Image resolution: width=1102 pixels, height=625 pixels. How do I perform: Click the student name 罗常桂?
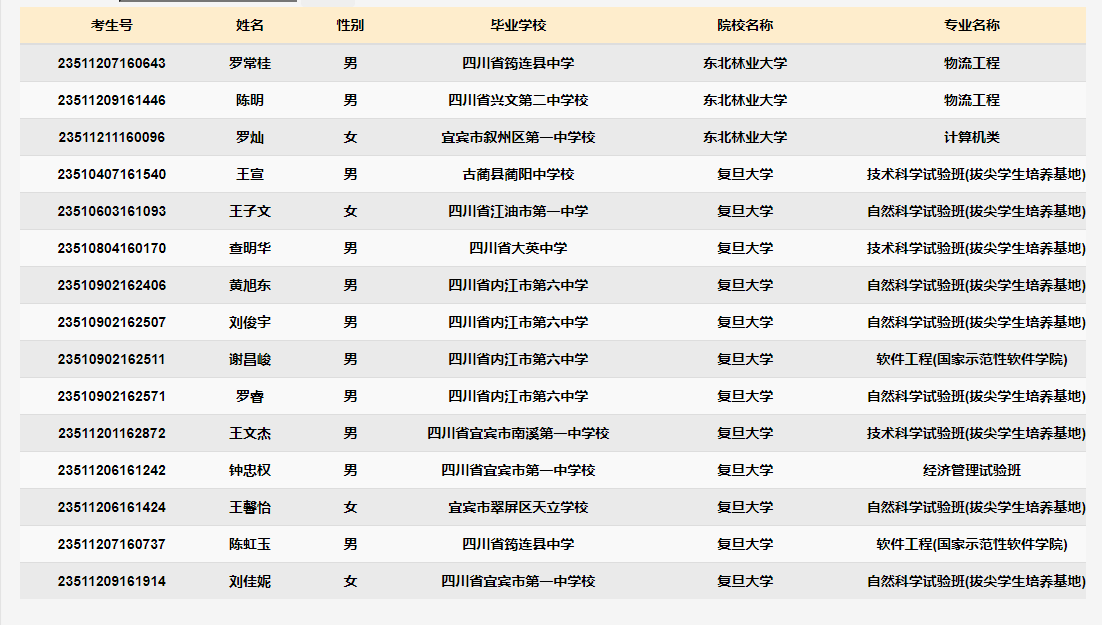click(249, 63)
